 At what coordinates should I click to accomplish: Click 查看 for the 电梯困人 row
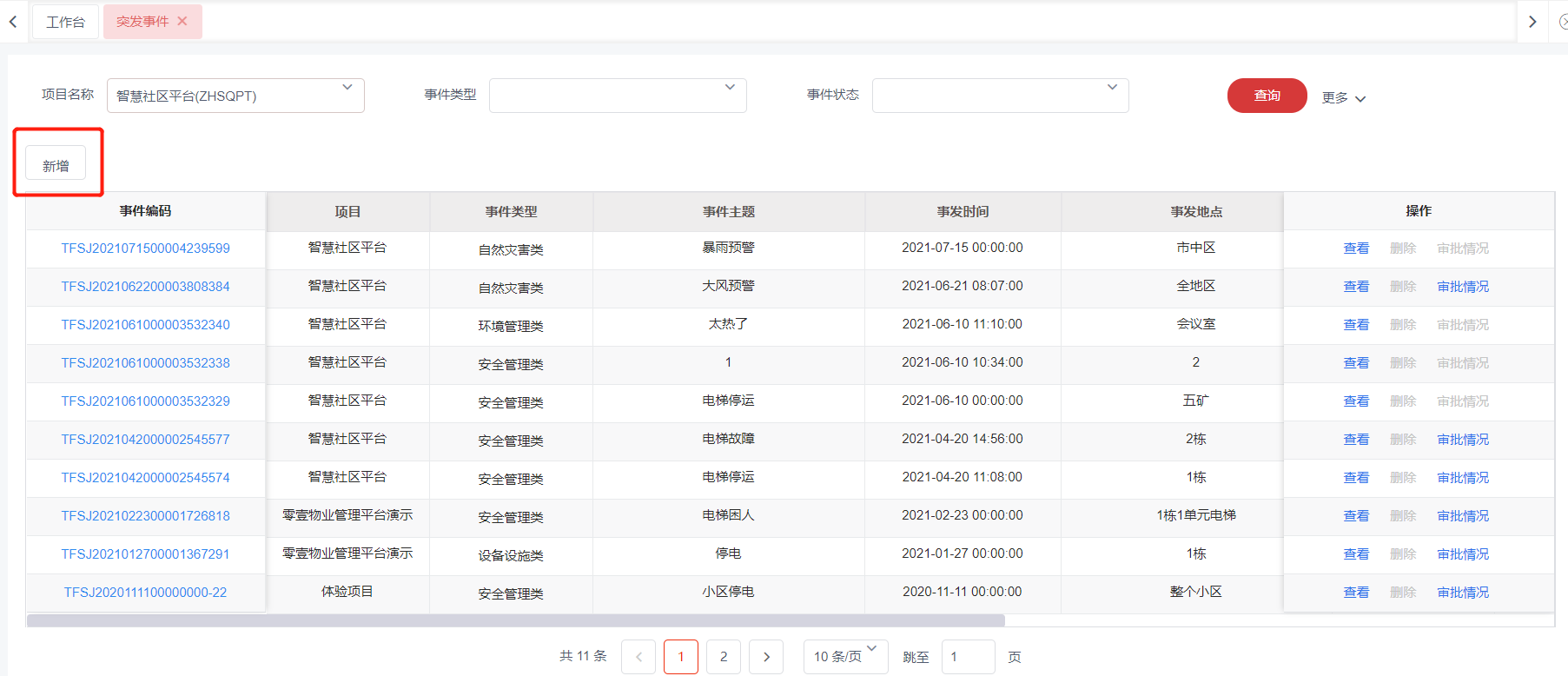pyautogui.click(x=1356, y=516)
